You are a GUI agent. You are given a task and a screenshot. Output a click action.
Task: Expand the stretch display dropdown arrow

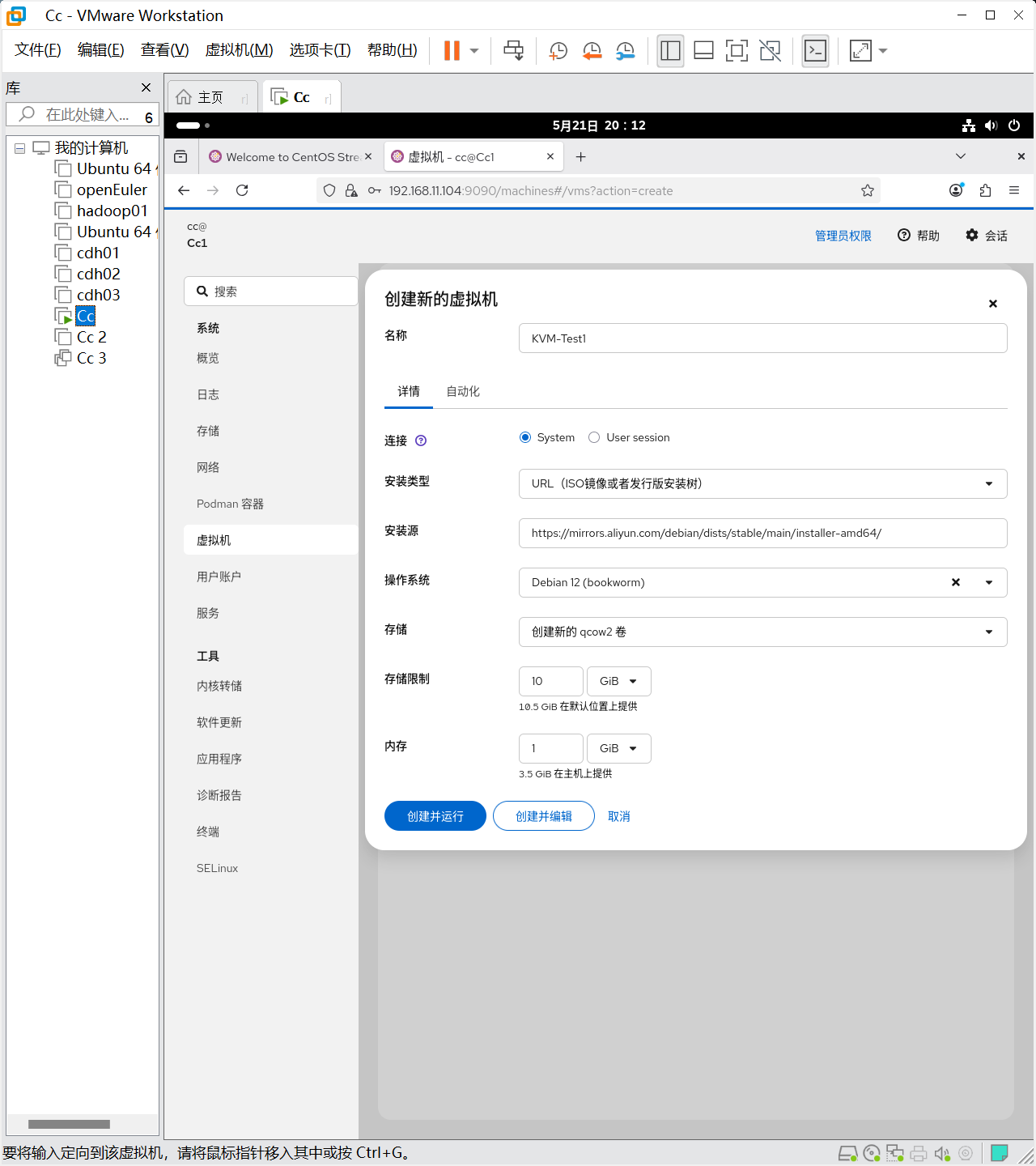[883, 51]
